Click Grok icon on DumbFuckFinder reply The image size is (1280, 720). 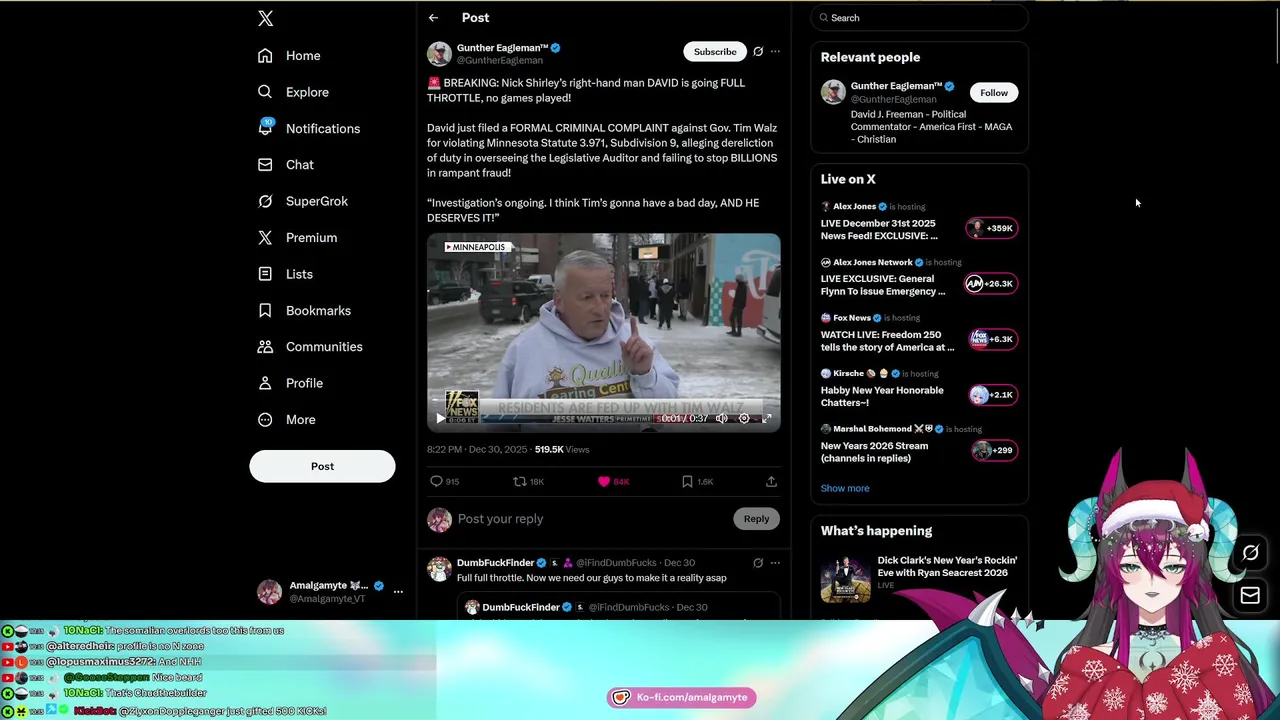pos(758,563)
